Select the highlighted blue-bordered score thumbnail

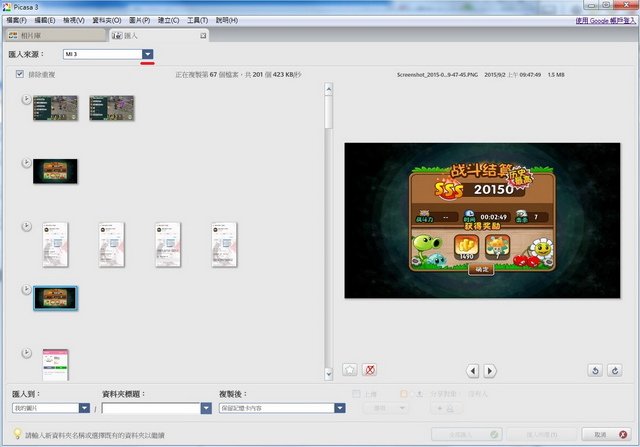(55, 298)
